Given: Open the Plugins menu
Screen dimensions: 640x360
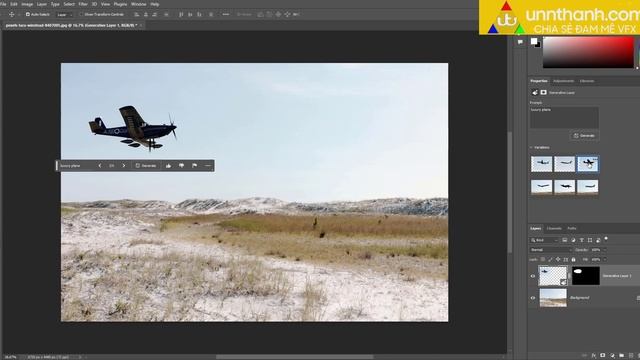Looking at the screenshot, I should pos(120,4).
